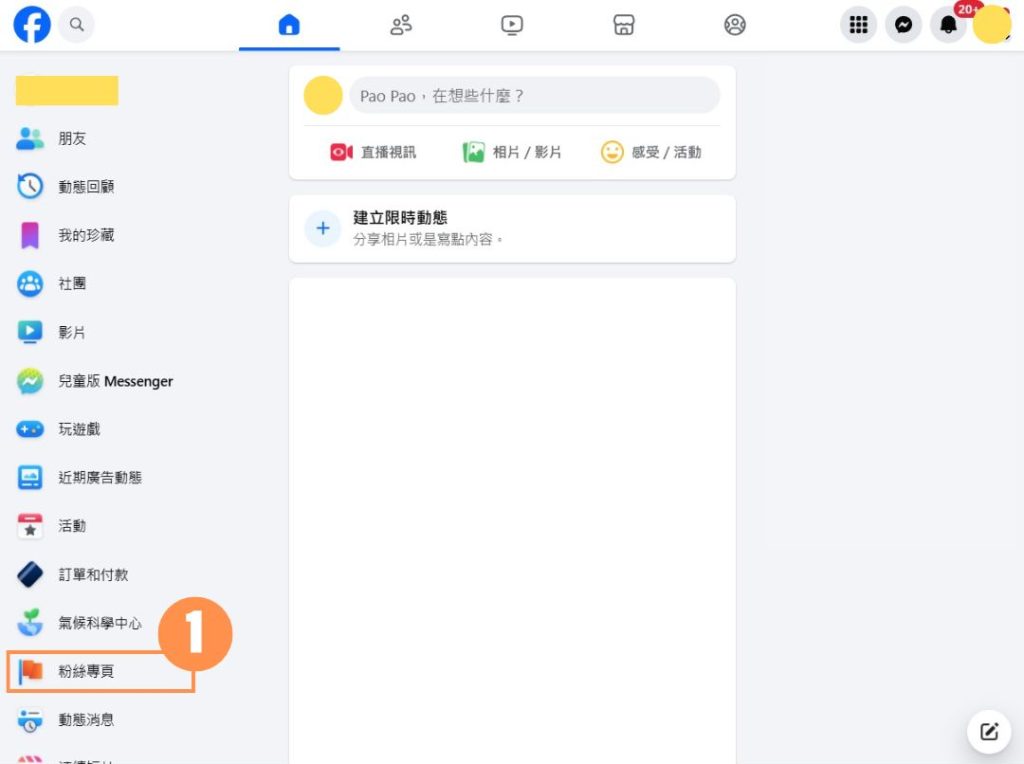Click the Facebook logo icon

[32, 25]
